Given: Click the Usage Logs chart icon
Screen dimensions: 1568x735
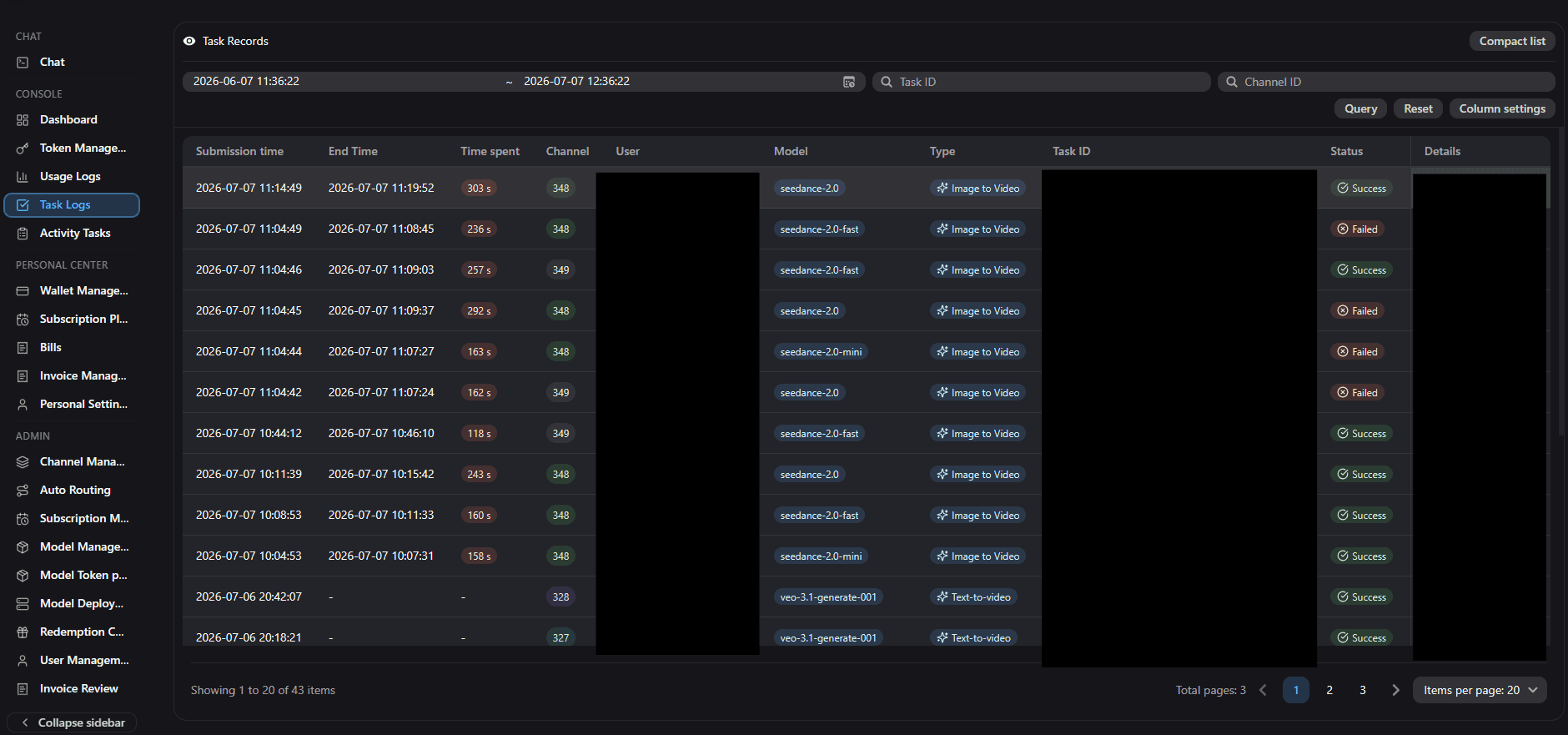Looking at the screenshot, I should 23,177.
